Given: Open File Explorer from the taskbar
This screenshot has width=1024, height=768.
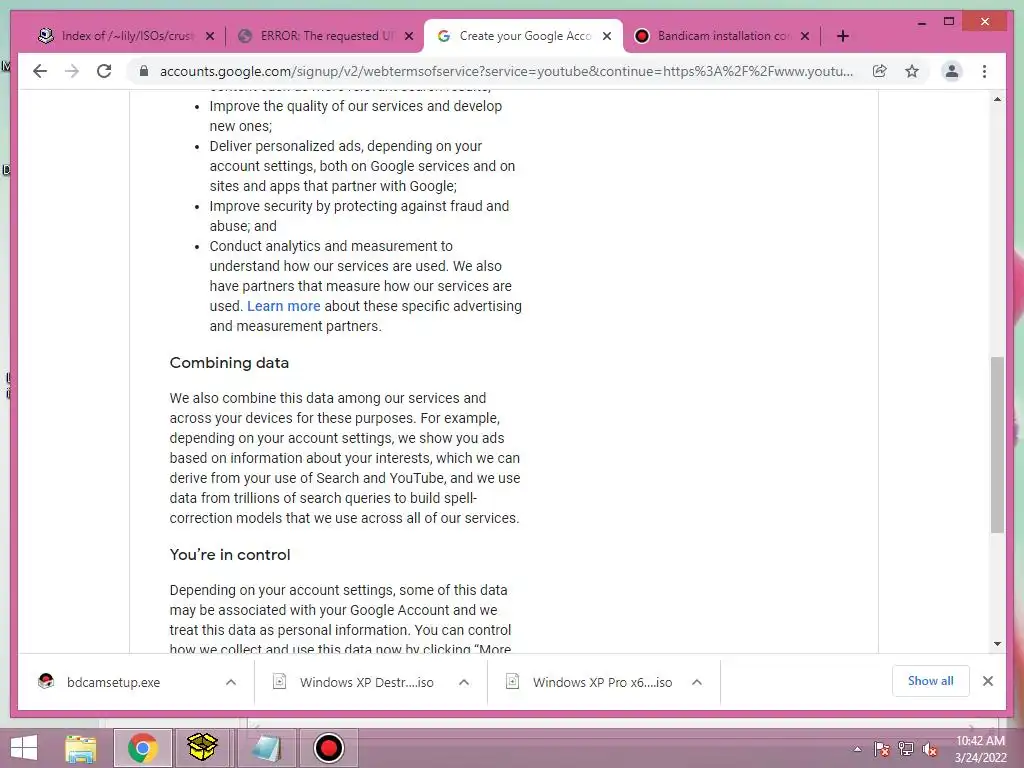Looking at the screenshot, I should 81,748.
